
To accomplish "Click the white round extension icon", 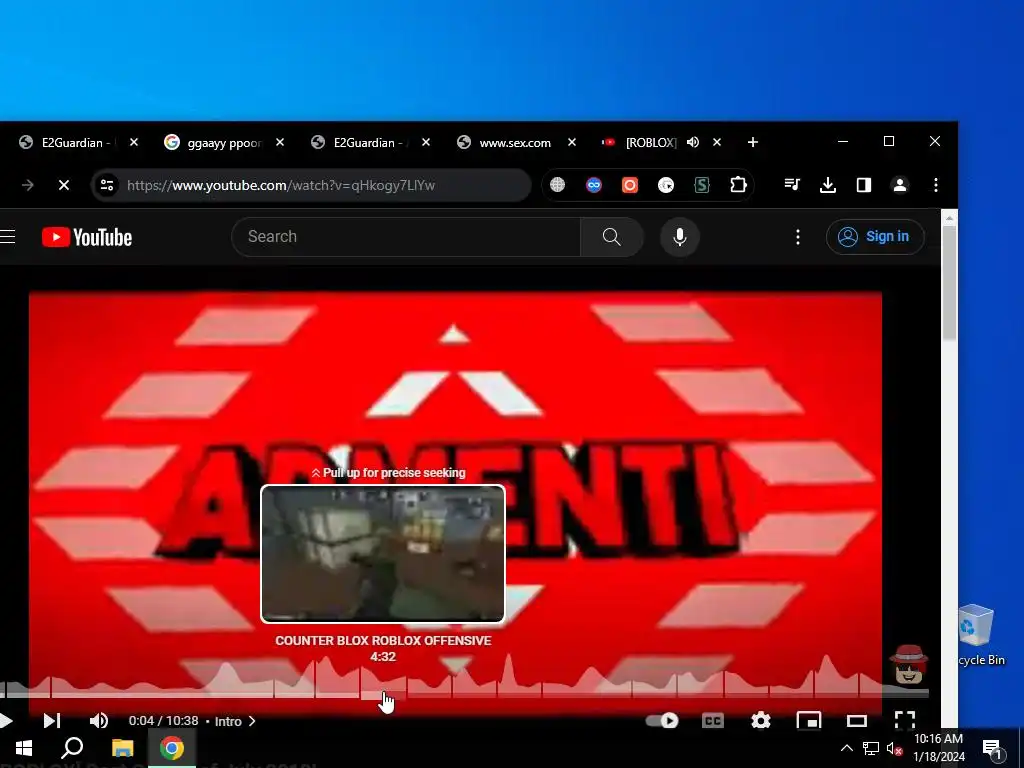I will pos(665,185).
